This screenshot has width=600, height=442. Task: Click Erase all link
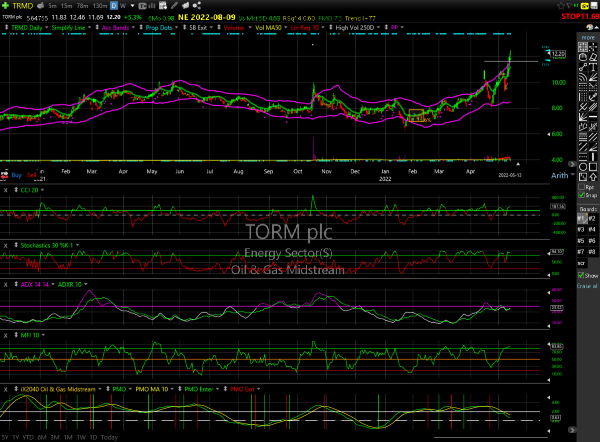[587, 286]
